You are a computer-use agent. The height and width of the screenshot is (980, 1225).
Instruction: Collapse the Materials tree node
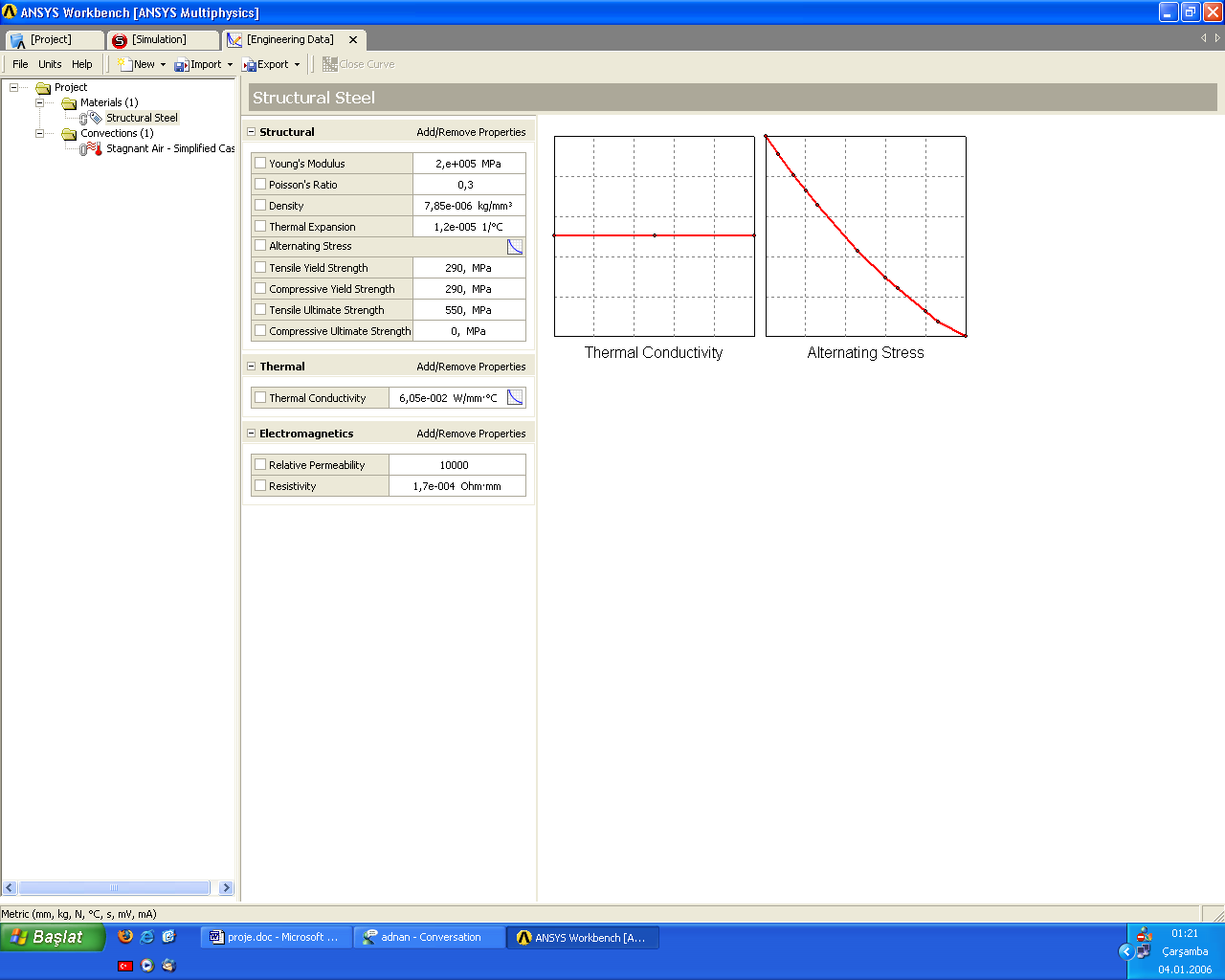[39, 102]
